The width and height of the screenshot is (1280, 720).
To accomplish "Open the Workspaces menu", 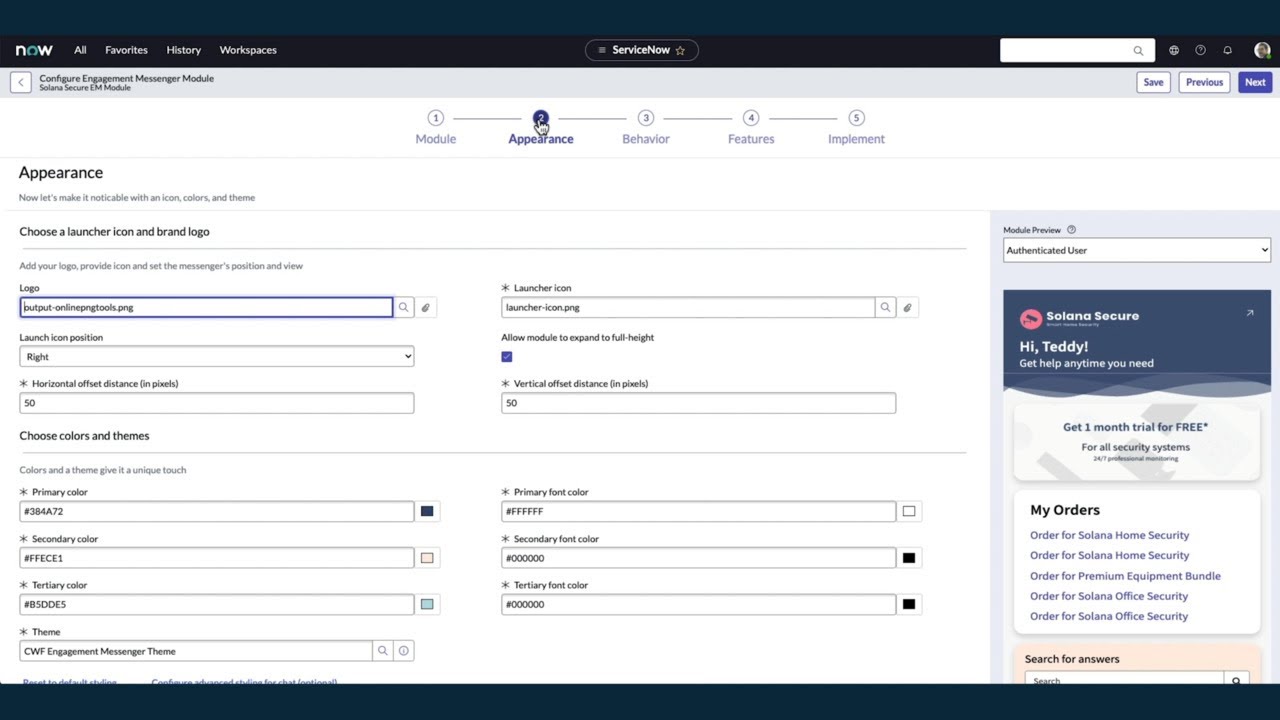I will point(248,50).
